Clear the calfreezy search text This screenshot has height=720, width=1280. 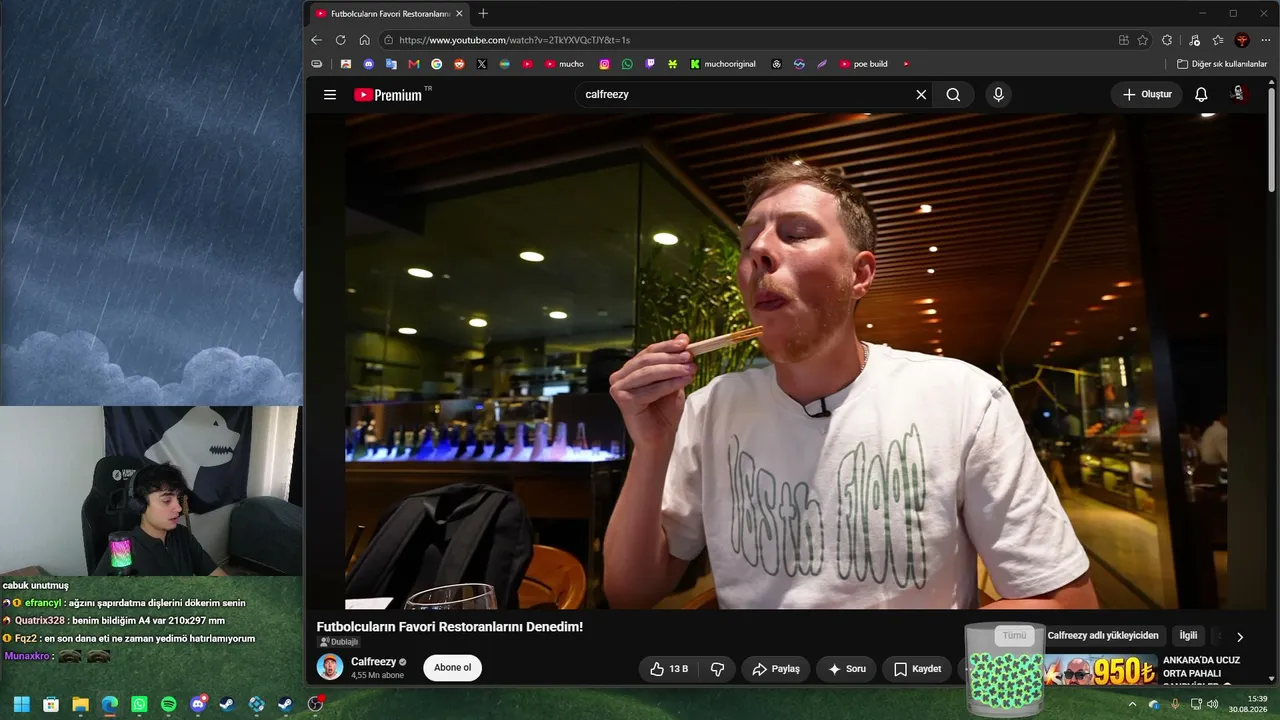pos(921,95)
